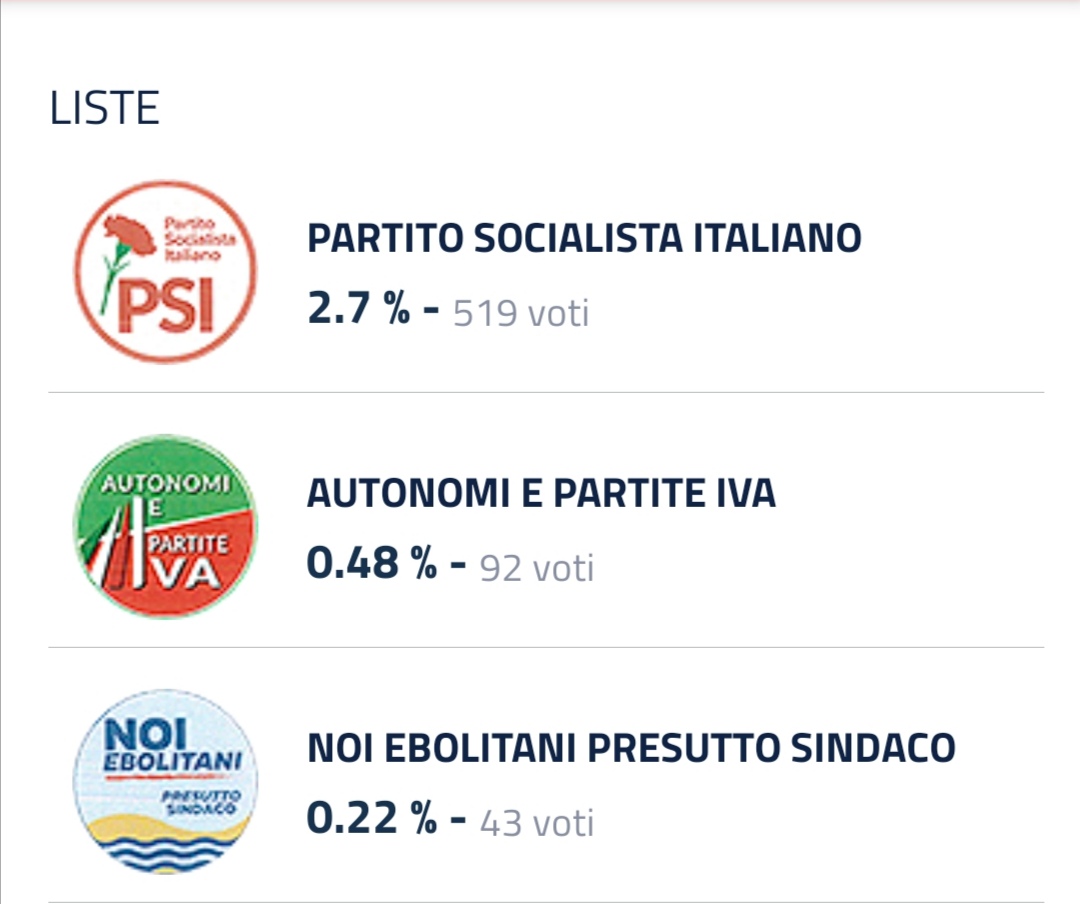Click the 0.48 % percentage value

372,563
